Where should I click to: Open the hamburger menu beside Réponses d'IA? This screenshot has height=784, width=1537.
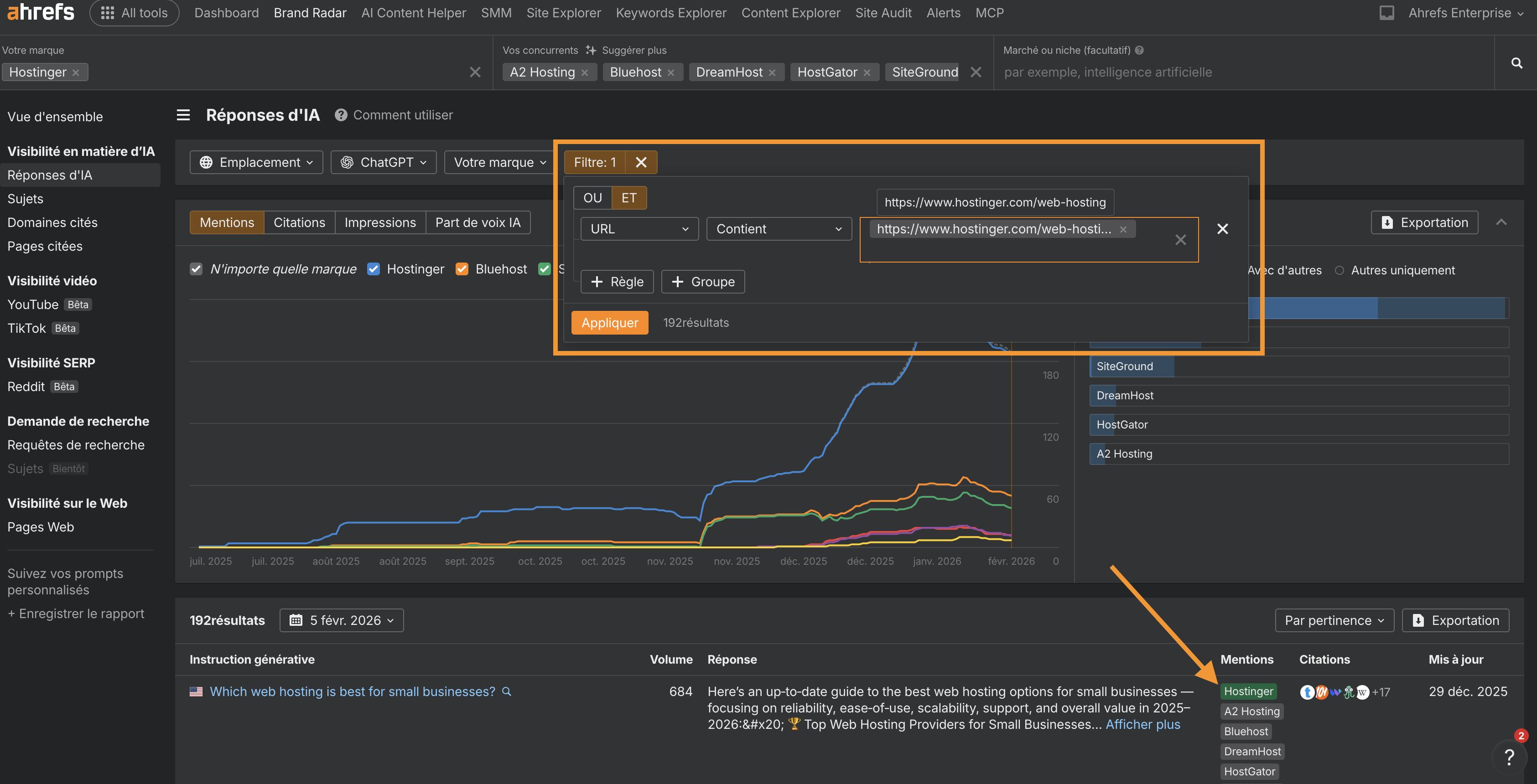(183, 115)
